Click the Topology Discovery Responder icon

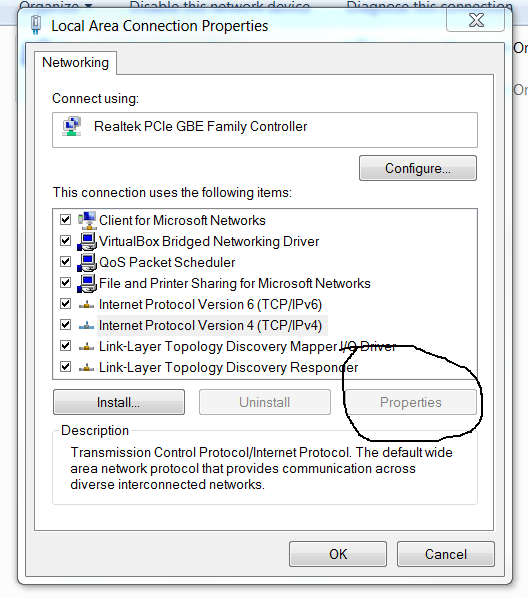click(x=87, y=368)
